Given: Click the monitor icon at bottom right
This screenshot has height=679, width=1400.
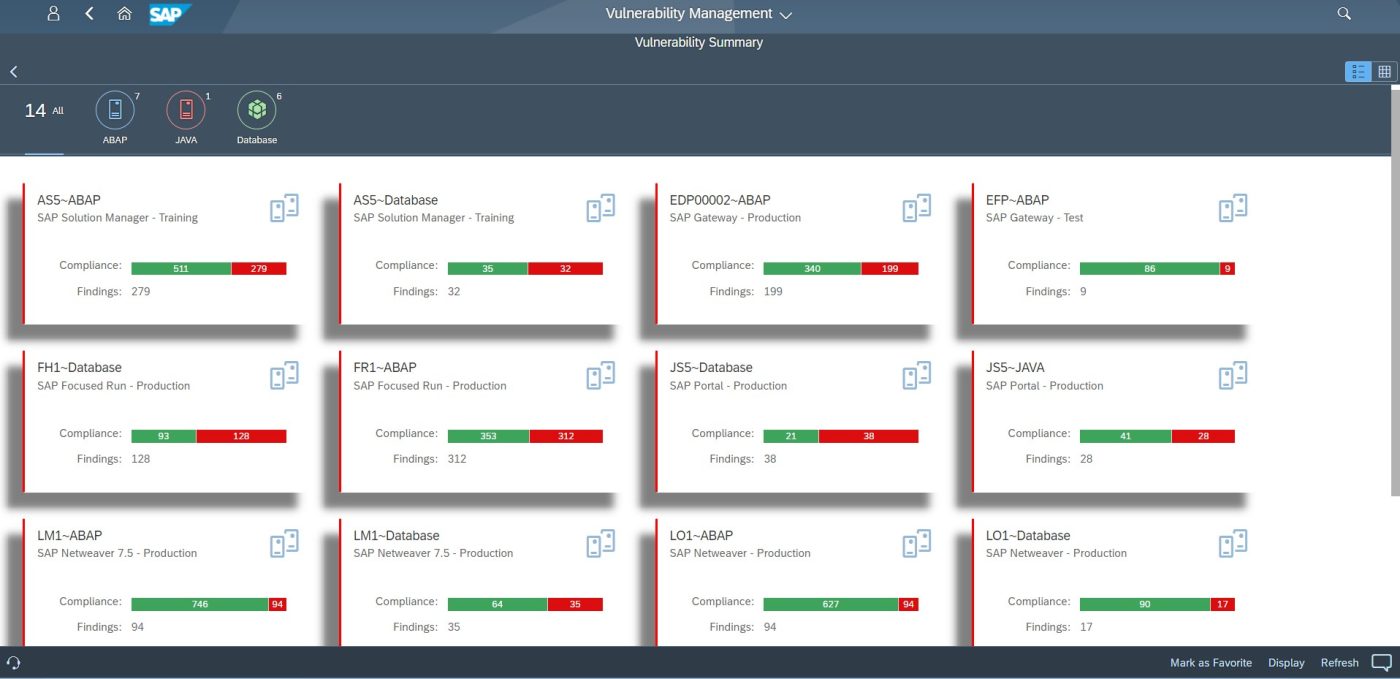Looking at the screenshot, I should 1381,662.
